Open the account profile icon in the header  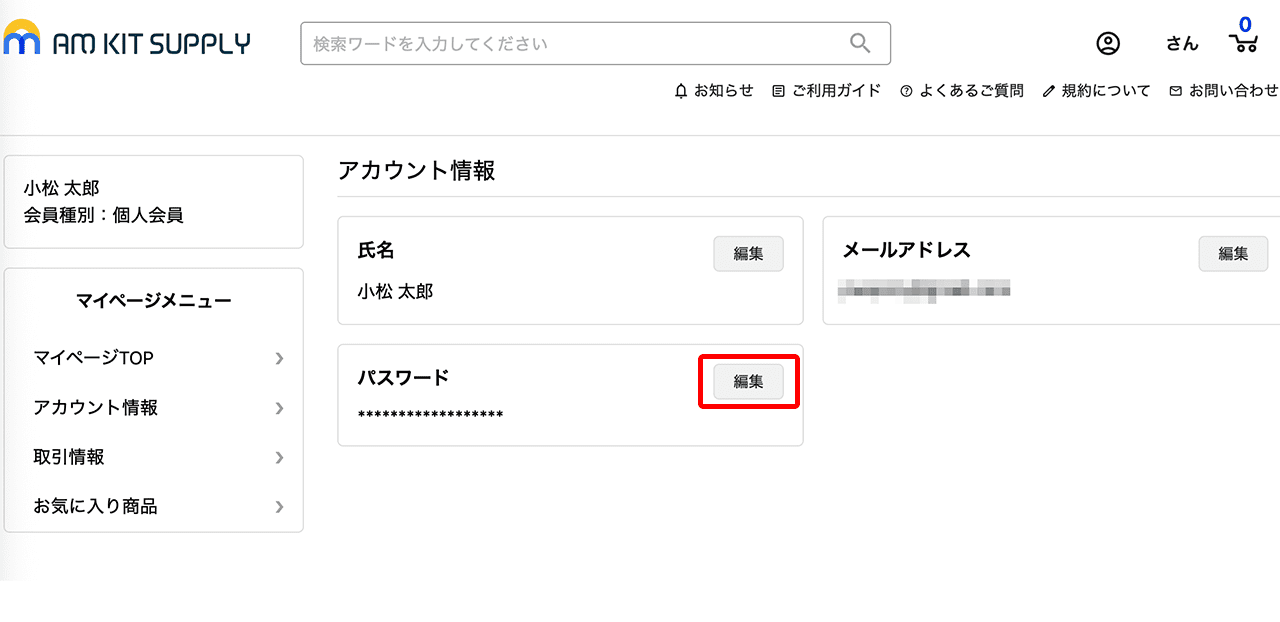pyautogui.click(x=1108, y=43)
